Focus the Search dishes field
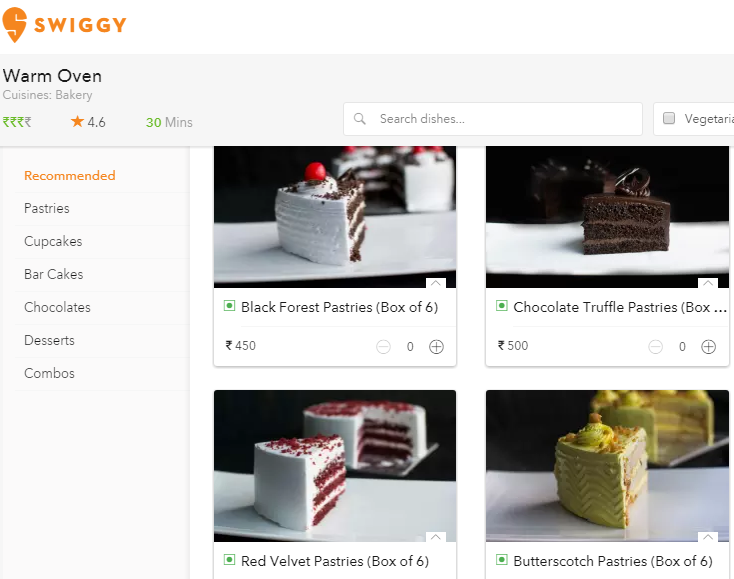 point(492,119)
